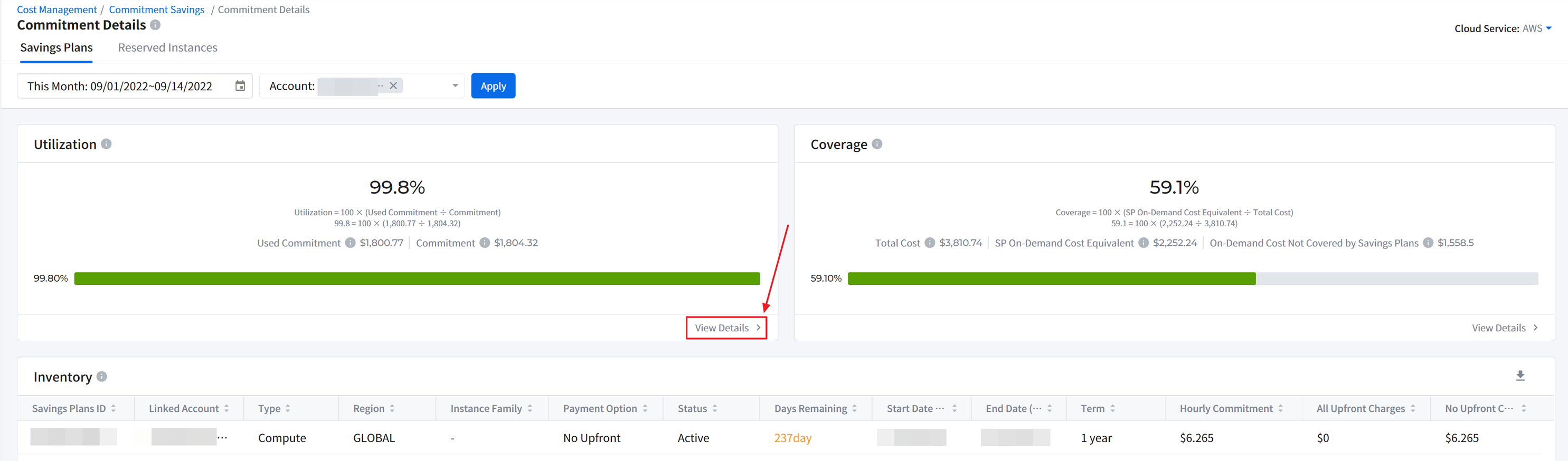Click the info icon beside Commitment Details title
Screen dimensions: 1568x461
tap(155, 25)
